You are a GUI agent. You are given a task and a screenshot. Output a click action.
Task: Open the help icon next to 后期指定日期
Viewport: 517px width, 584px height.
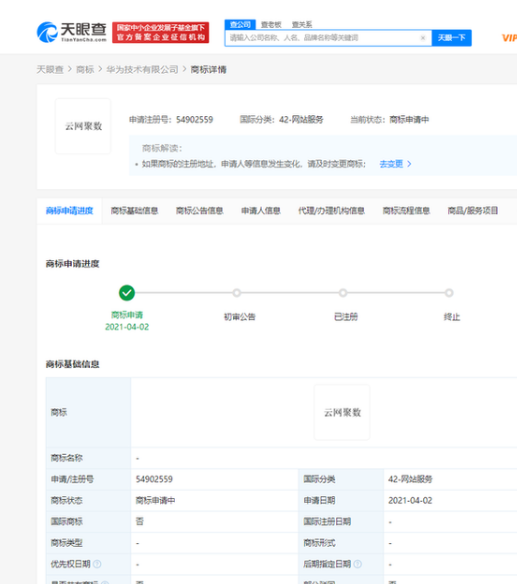(358, 564)
